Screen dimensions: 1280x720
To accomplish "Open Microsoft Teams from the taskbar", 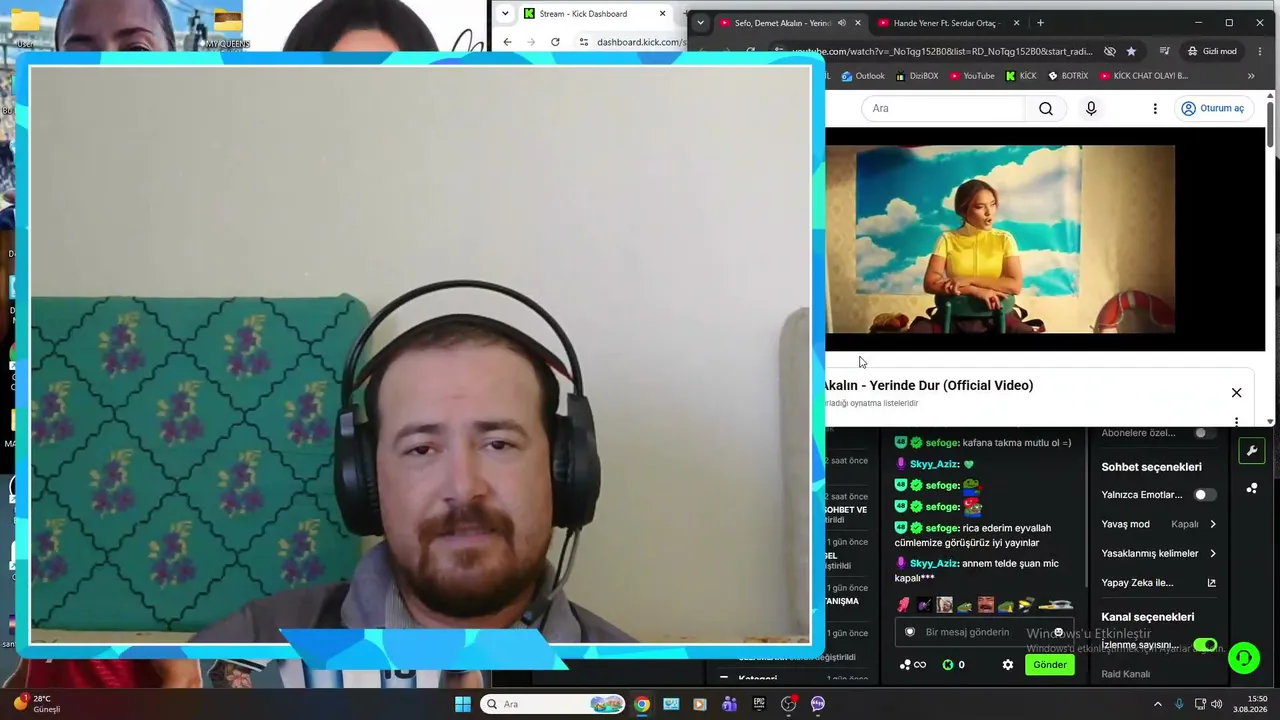I will point(730,704).
